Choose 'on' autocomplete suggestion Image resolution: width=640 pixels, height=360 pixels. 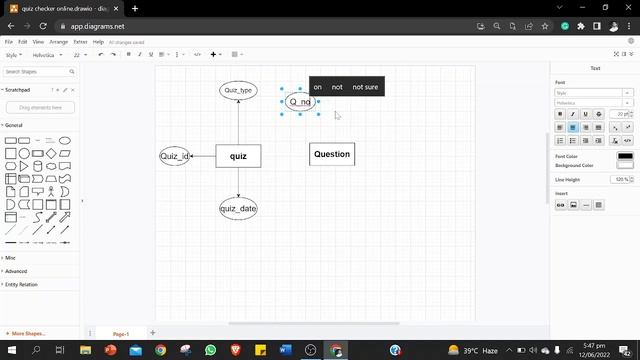click(x=318, y=87)
